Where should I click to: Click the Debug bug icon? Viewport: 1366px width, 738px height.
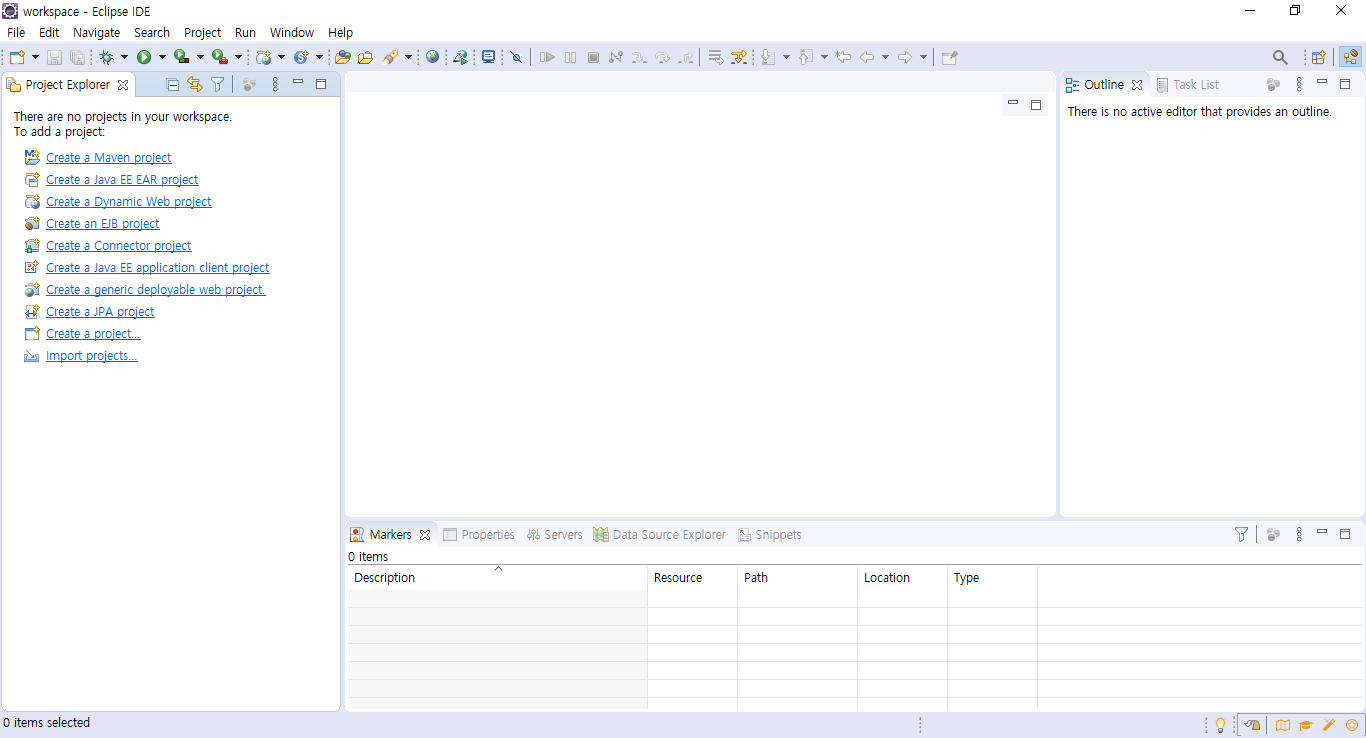coord(106,58)
